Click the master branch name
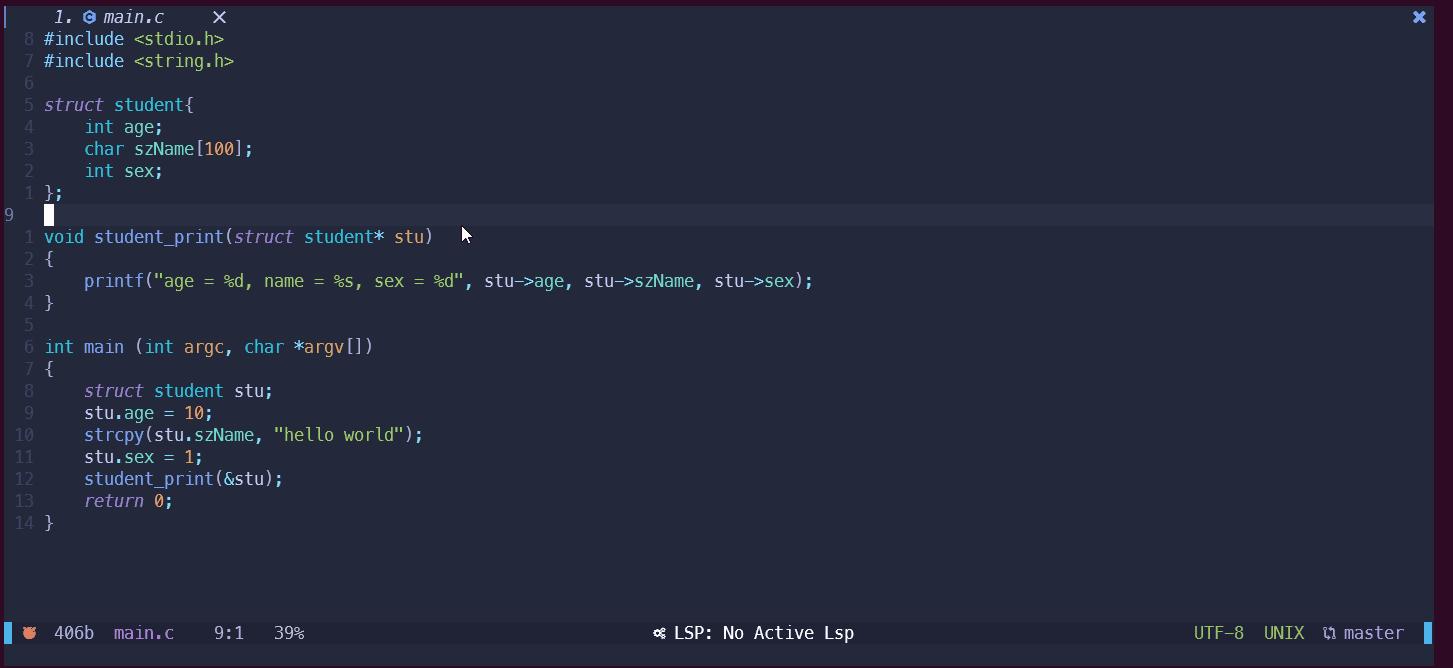 (x=1373, y=633)
